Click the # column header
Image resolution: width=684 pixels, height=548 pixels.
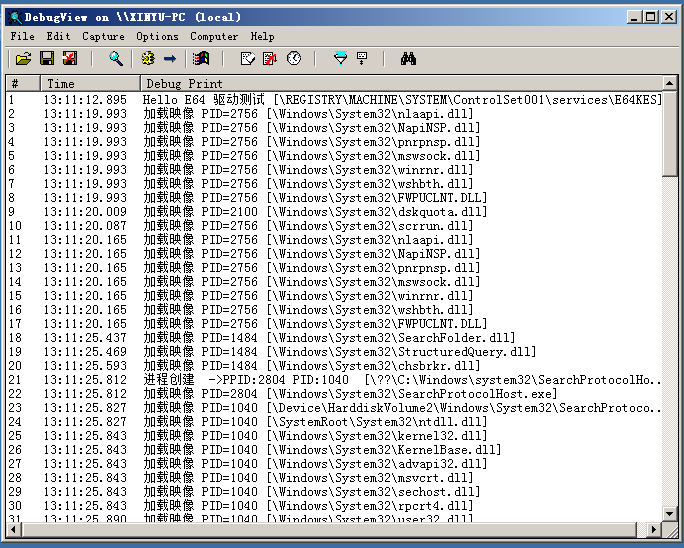(x=23, y=83)
